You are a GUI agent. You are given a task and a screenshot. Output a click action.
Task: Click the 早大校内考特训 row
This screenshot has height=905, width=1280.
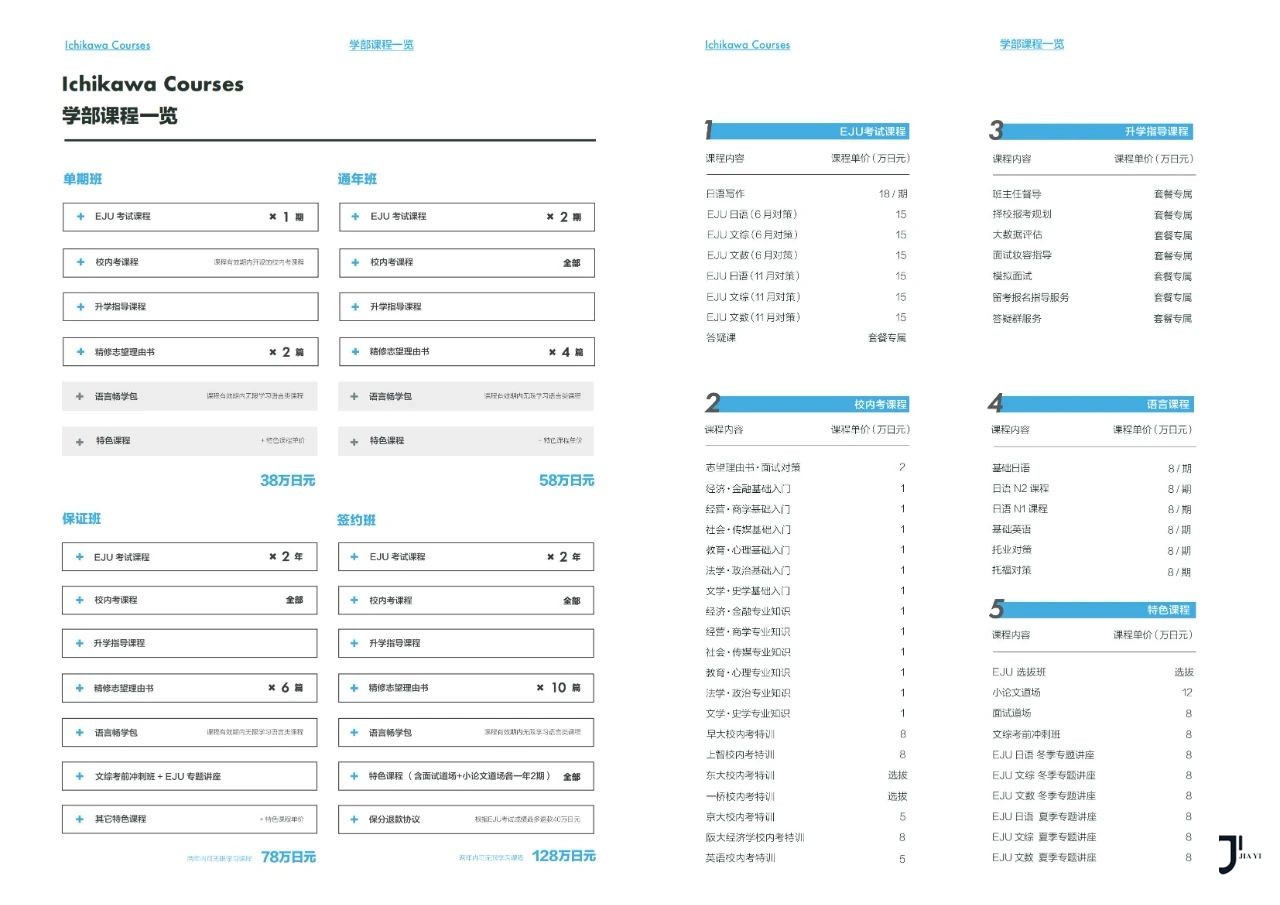[x=807, y=734]
